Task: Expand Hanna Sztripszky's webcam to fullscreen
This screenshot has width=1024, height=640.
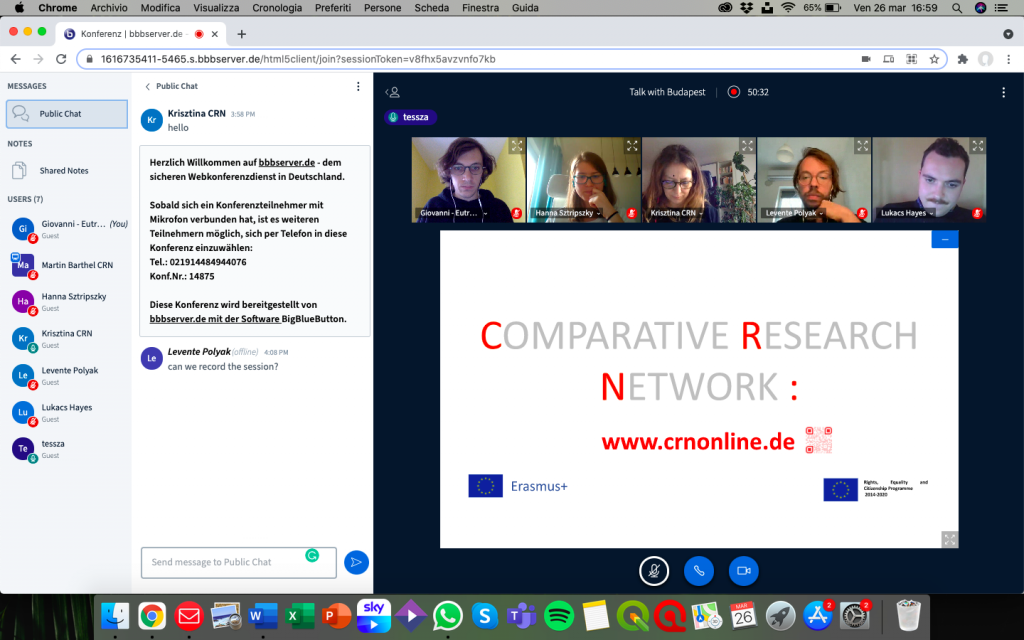Action: pyautogui.click(x=632, y=146)
